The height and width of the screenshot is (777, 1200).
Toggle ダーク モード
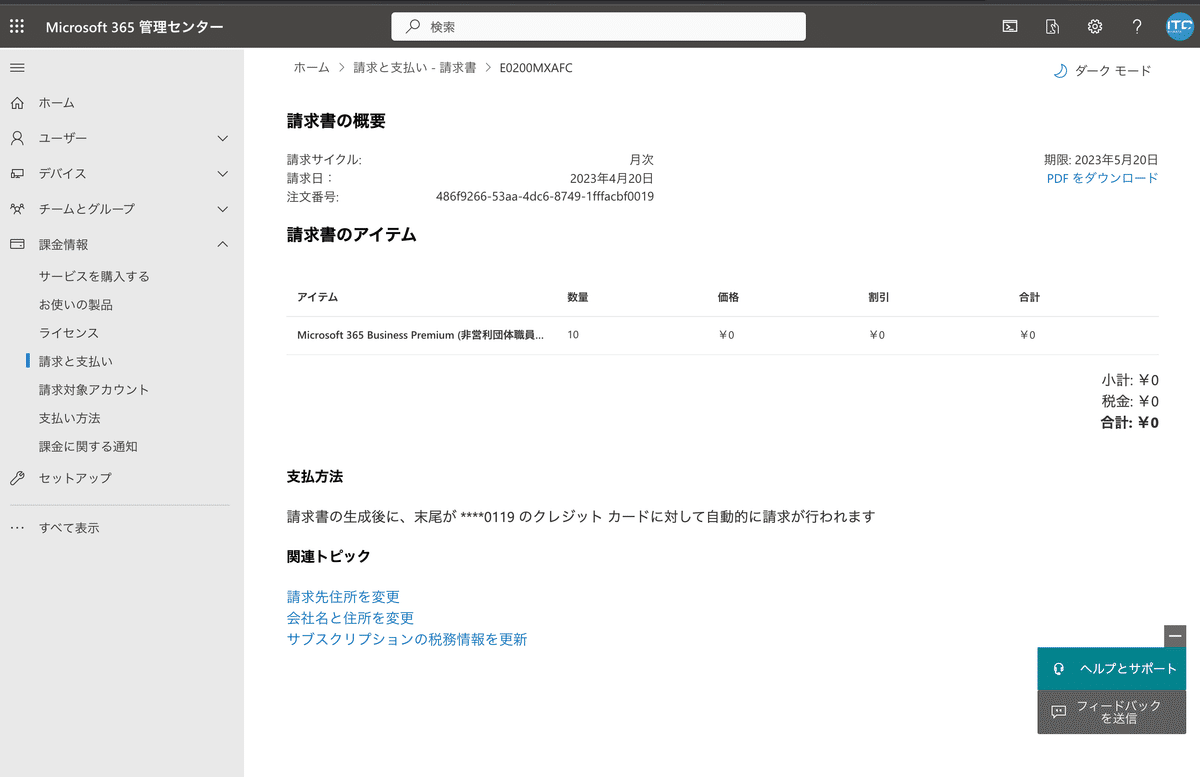[1102, 71]
